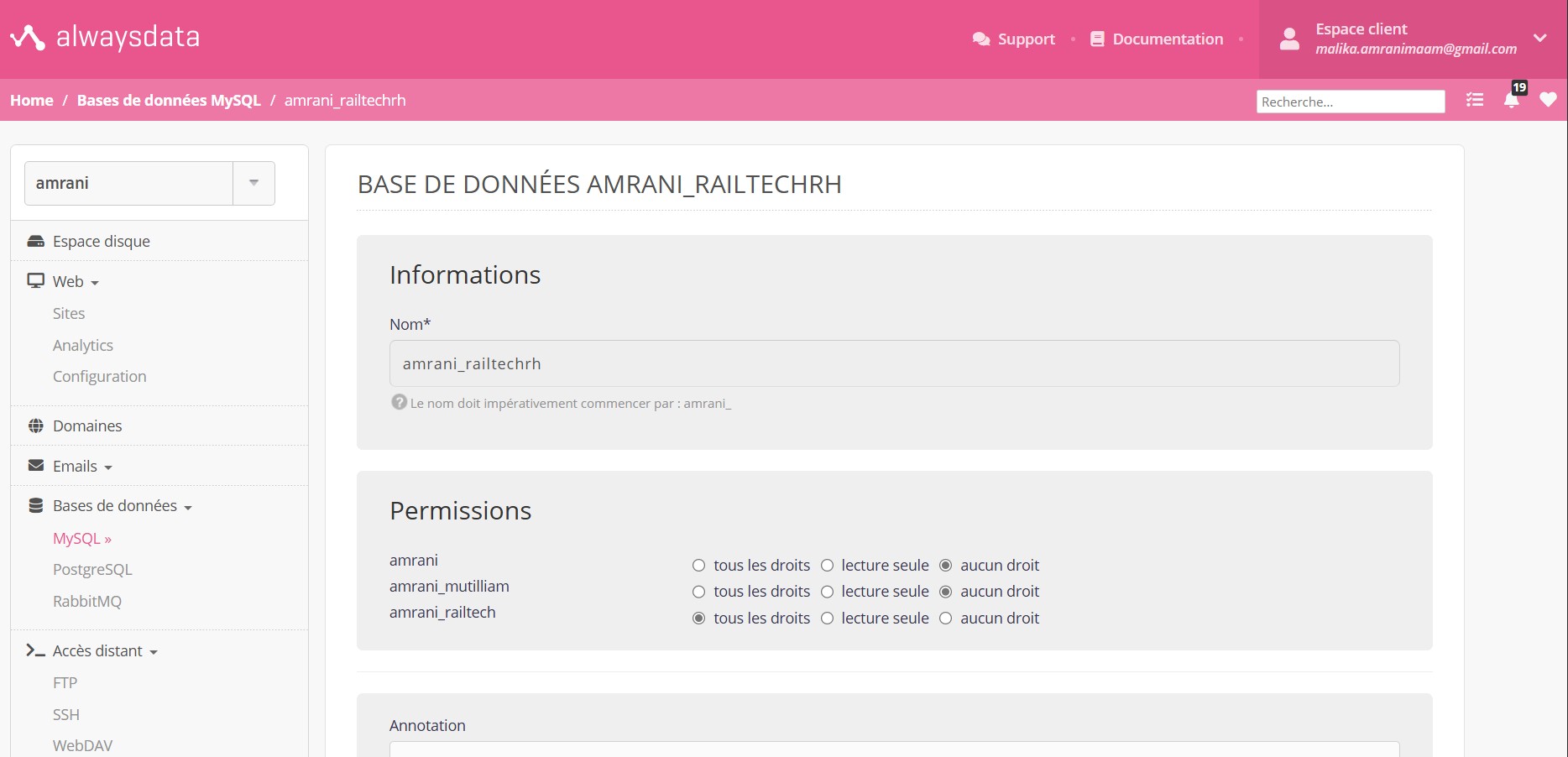This screenshot has height=757, width=1568.
Task: Open the Documentation link in header
Action: click(1168, 39)
